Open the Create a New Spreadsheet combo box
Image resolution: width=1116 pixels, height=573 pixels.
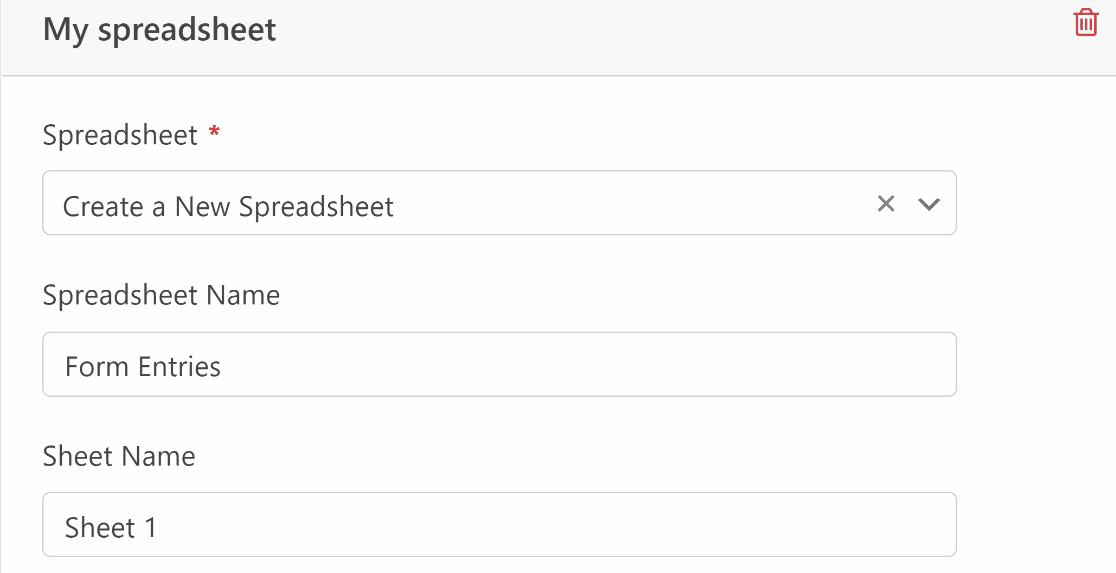click(499, 203)
